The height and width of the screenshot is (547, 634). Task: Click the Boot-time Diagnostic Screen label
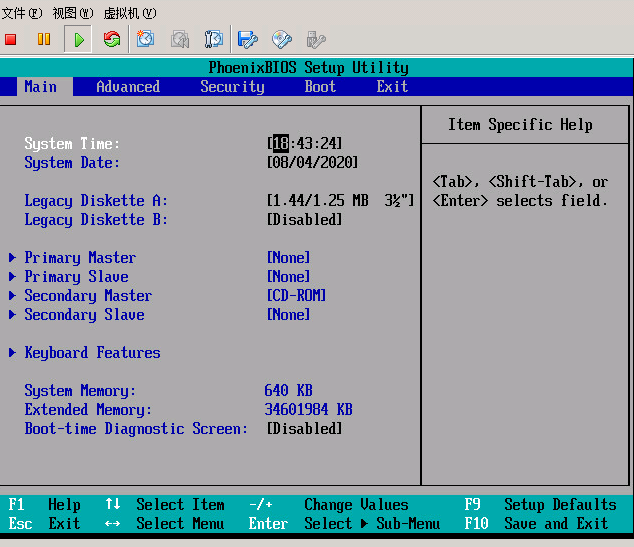[x=136, y=429]
